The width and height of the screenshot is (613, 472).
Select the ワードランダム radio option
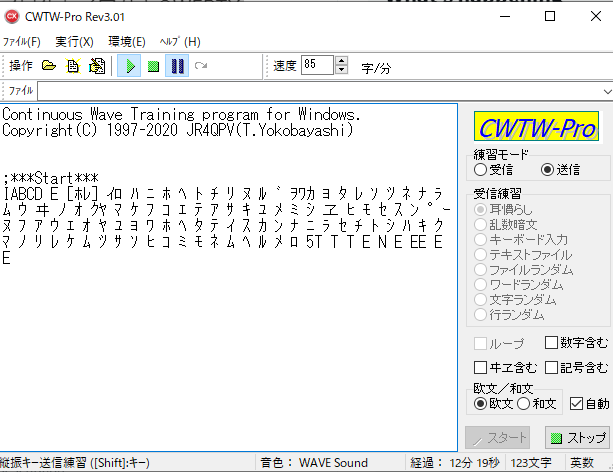(518, 284)
